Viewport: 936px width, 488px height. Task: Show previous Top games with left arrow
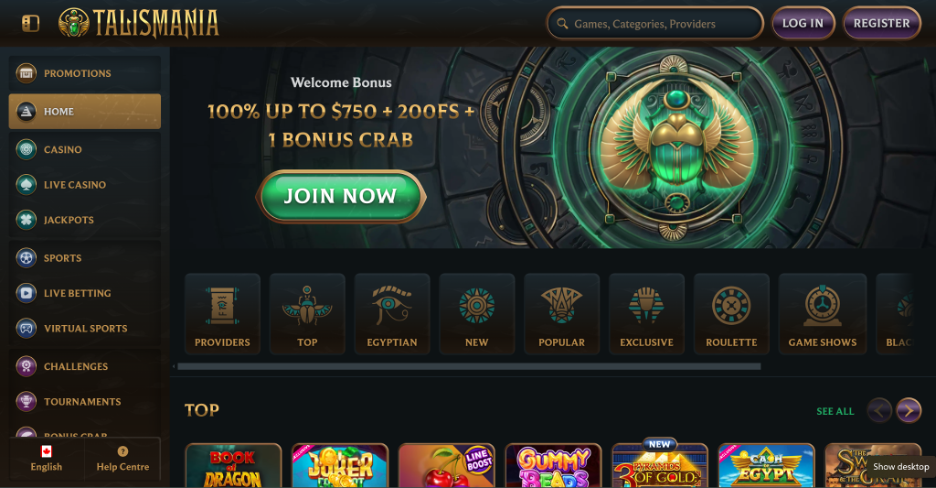879,410
